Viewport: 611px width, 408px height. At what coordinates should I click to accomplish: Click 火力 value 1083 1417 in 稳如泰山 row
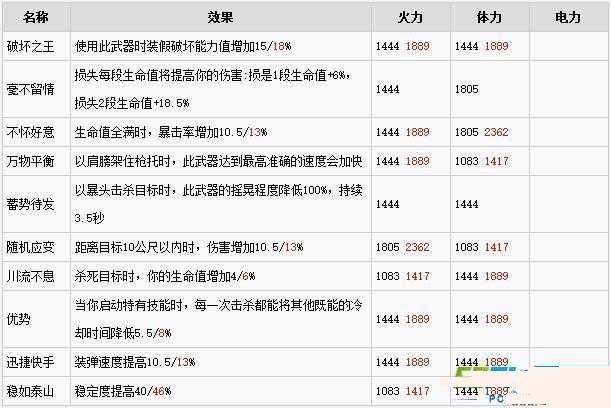[403, 391]
